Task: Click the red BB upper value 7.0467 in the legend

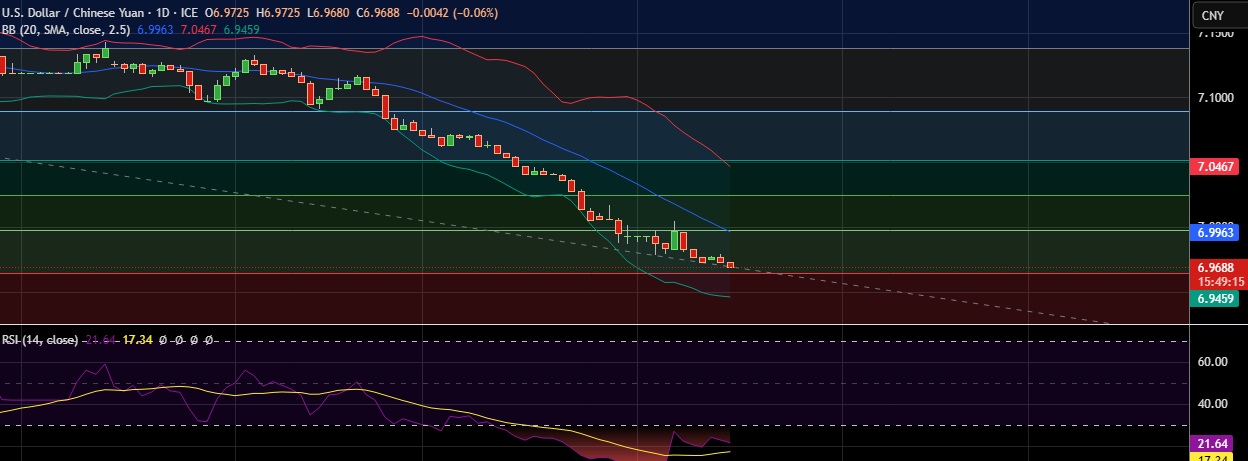Action: [197, 30]
